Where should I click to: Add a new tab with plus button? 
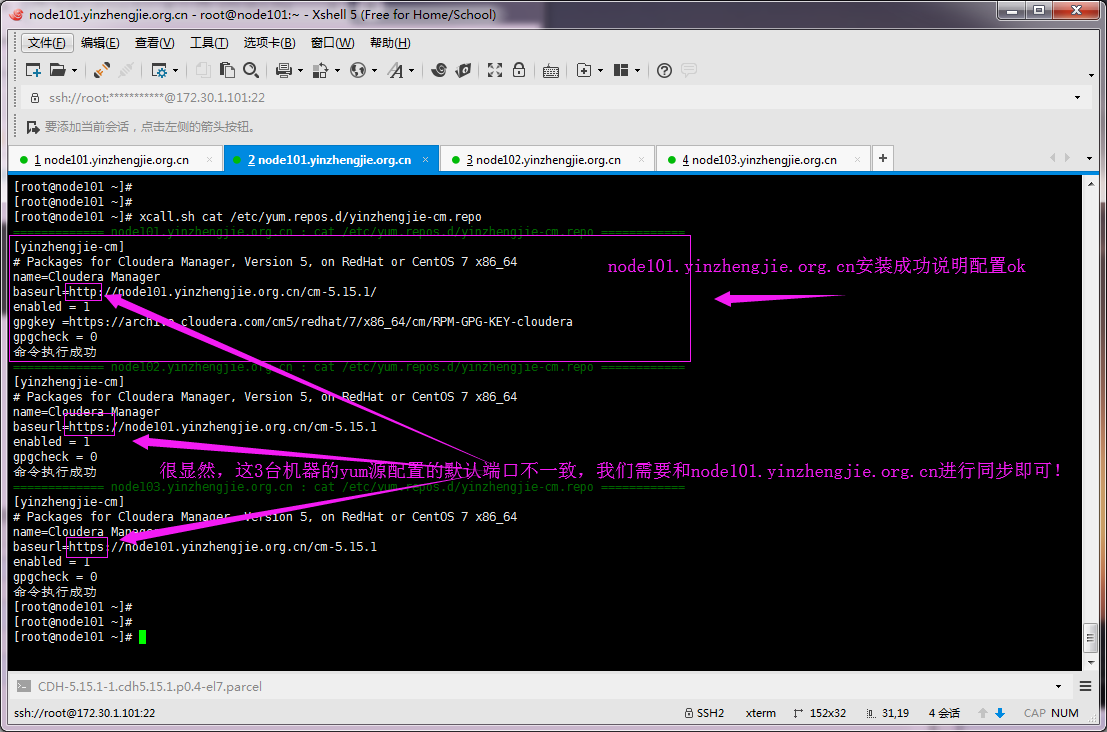(x=882, y=158)
